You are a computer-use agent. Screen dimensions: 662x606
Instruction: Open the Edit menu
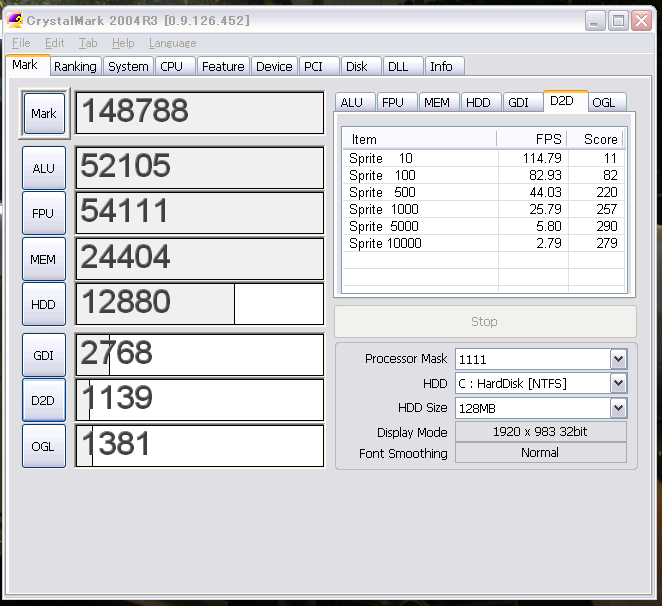point(54,43)
